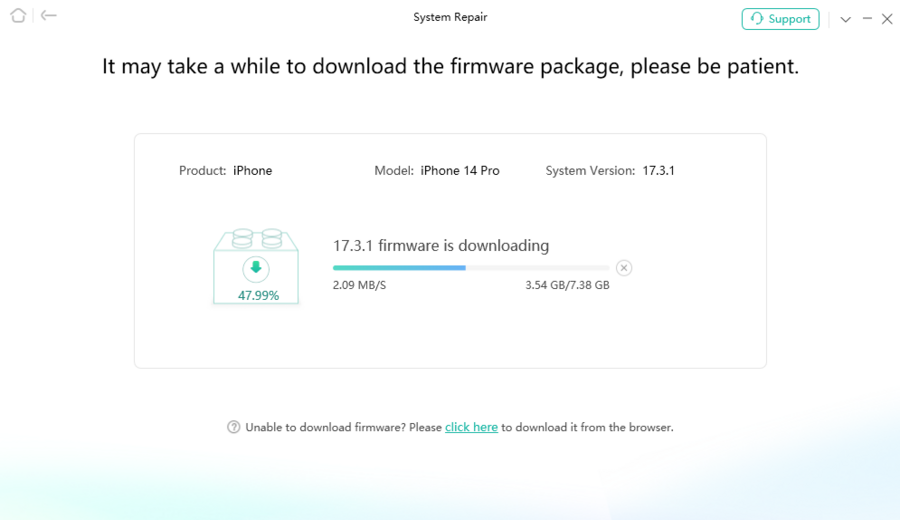The width and height of the screenshot is (900, 520).
Task: Cancel the firmware download with X icon
Action: [x=624, y=268]
